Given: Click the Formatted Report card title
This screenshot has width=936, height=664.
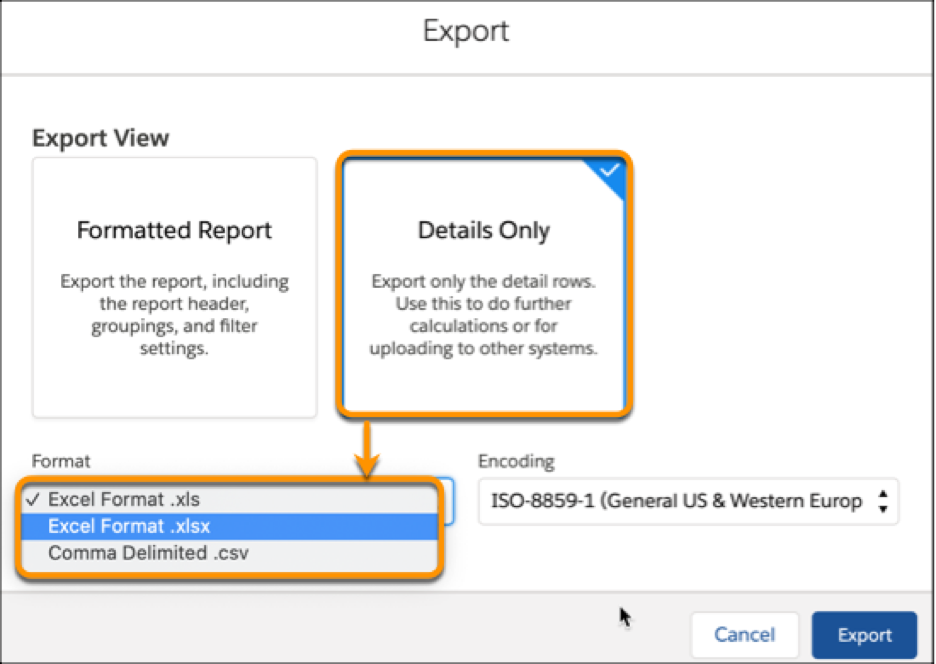Looking at the screenshot, I should [x=174, y=231].
